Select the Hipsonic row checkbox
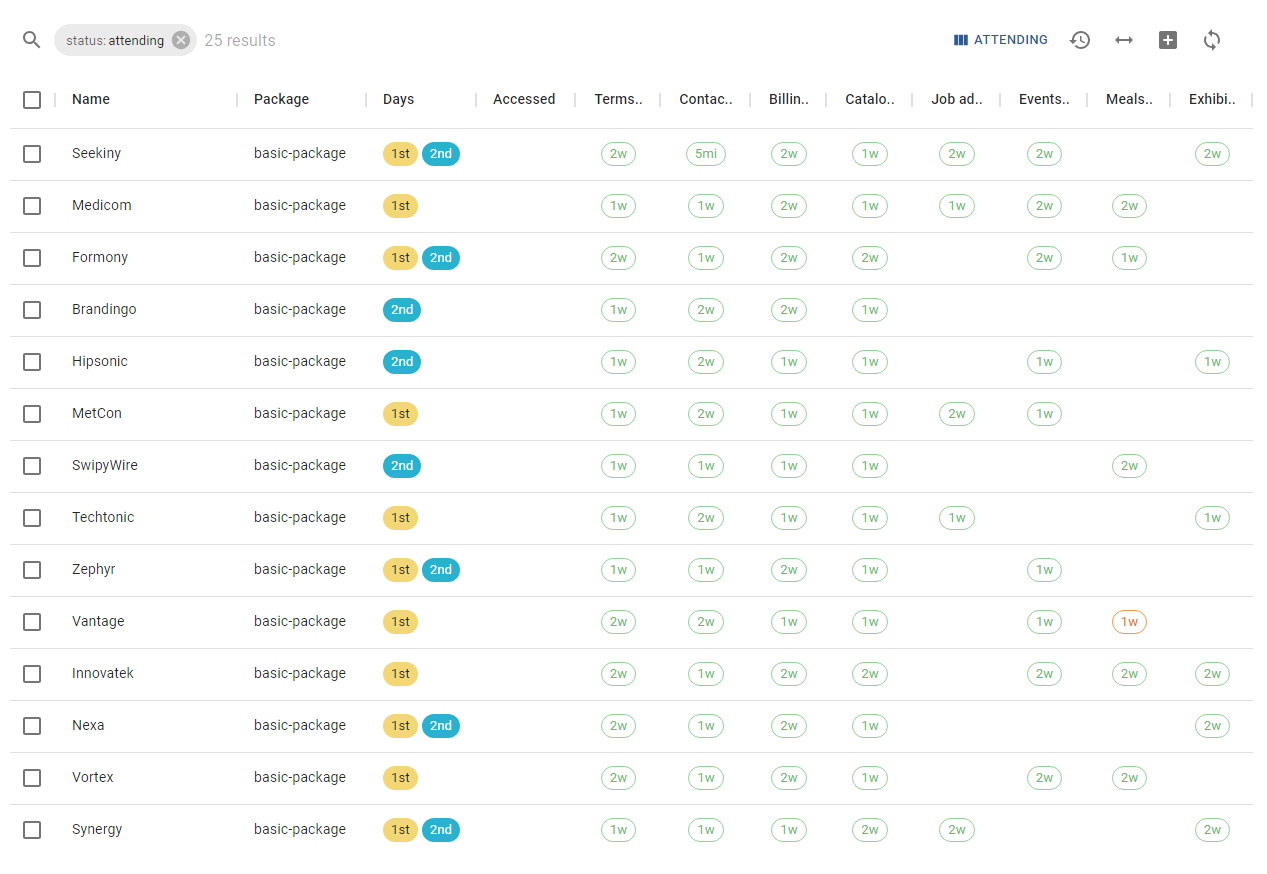The image size is (1267, 874). point(32,362)
